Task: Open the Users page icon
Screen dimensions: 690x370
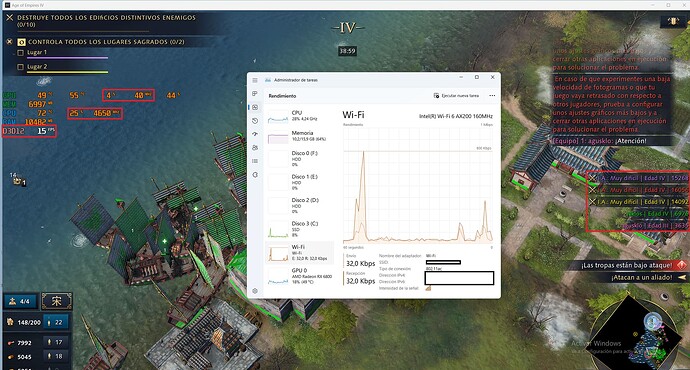Action: tap(255, 148)
